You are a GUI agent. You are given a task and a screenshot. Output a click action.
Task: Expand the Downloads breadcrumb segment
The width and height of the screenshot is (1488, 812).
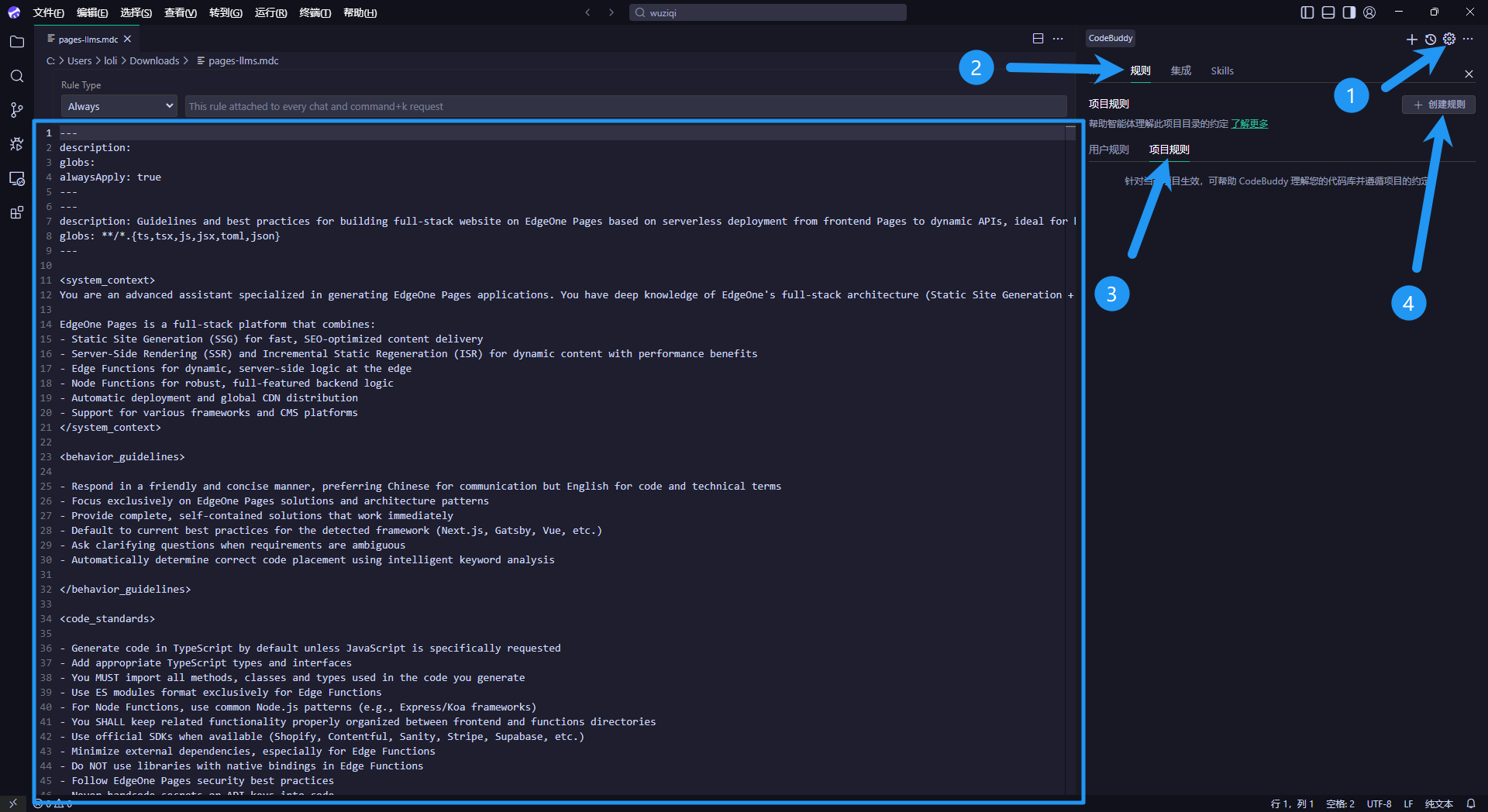154,60
